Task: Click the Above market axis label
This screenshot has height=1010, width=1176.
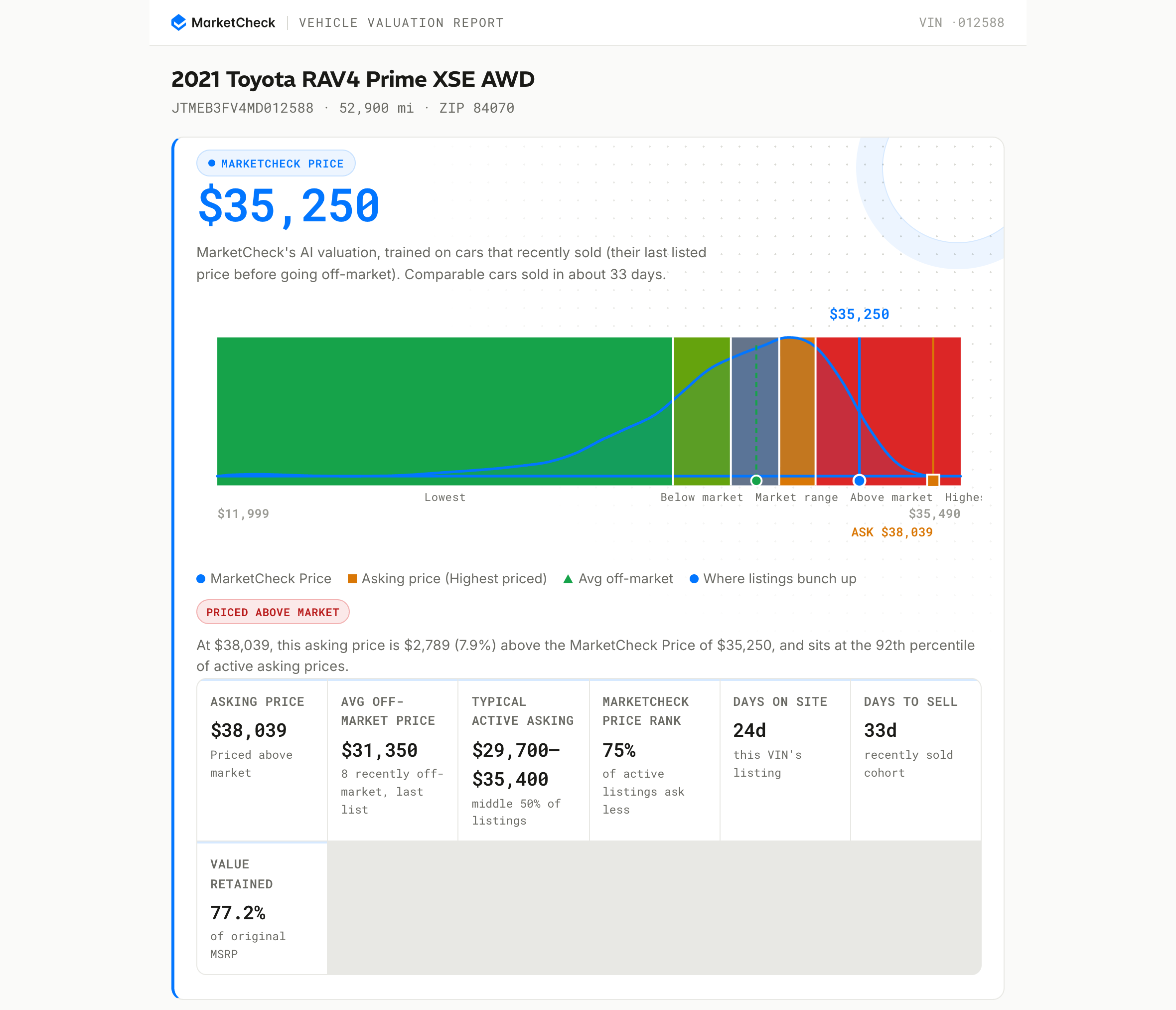Action: [891, 498]
